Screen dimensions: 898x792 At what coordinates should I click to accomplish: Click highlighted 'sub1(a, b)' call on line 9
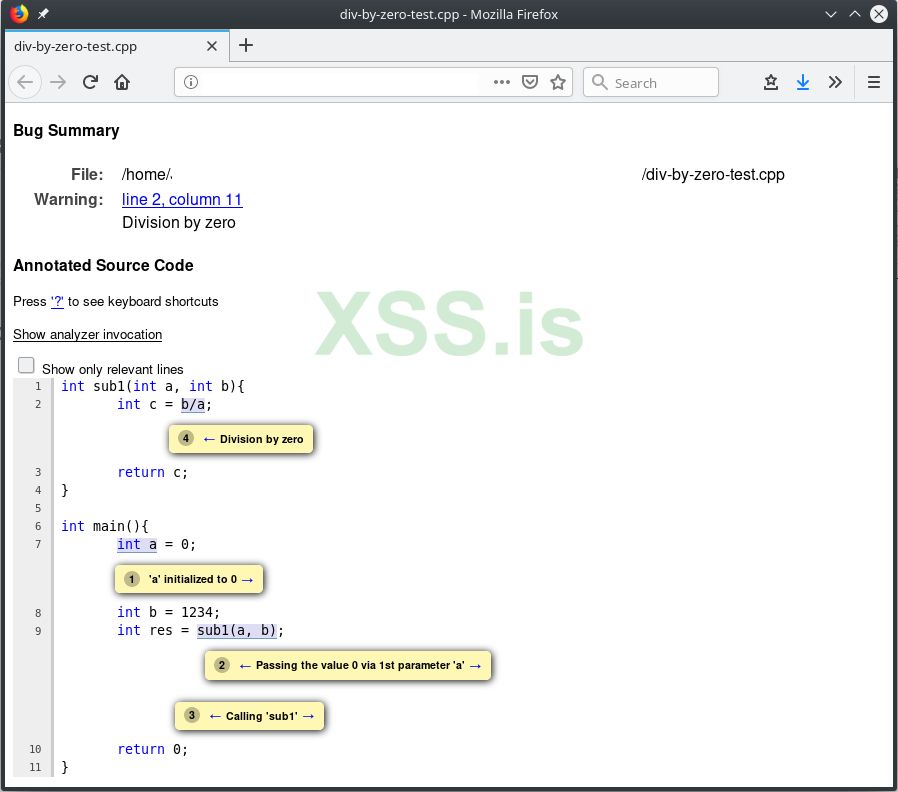(237, 631)
